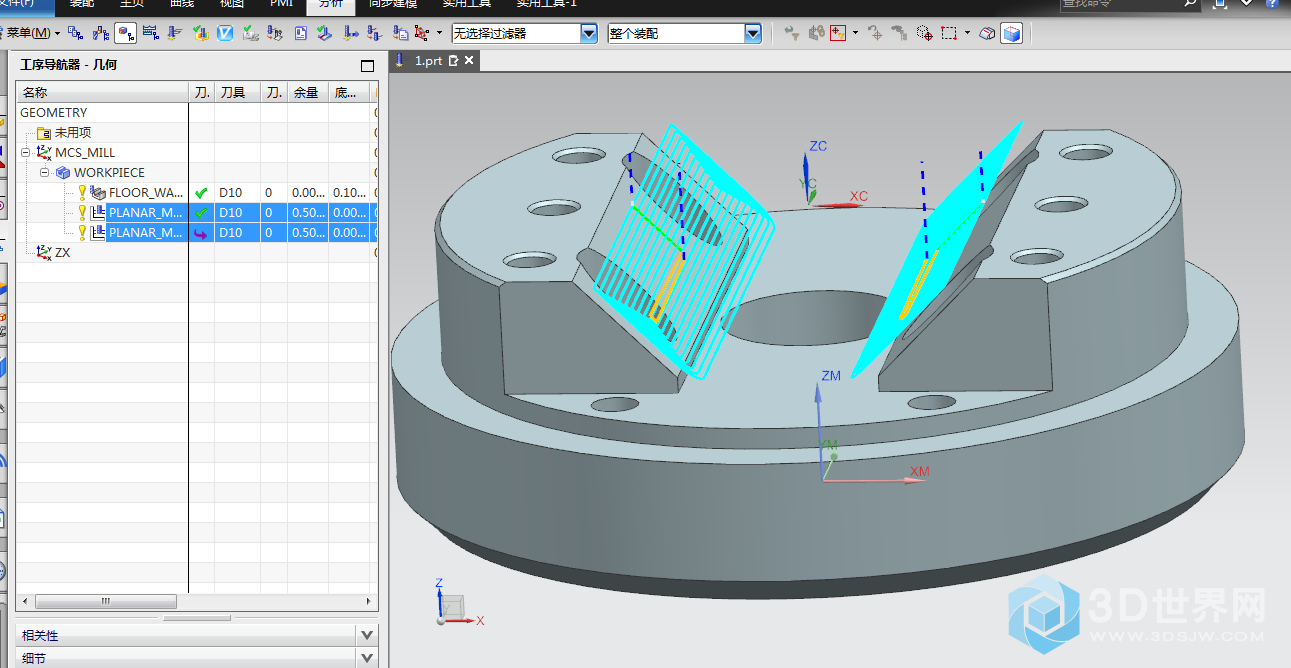The width and height of the screenshot is (1291, 668).
Task: Click the 未用项 folder icon
Action: (44, 133)
